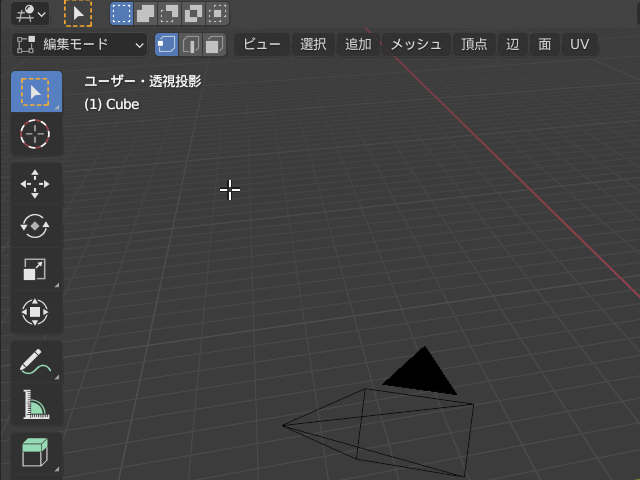
Task: Choose the set new selection mode
Action: click(122, 14)
